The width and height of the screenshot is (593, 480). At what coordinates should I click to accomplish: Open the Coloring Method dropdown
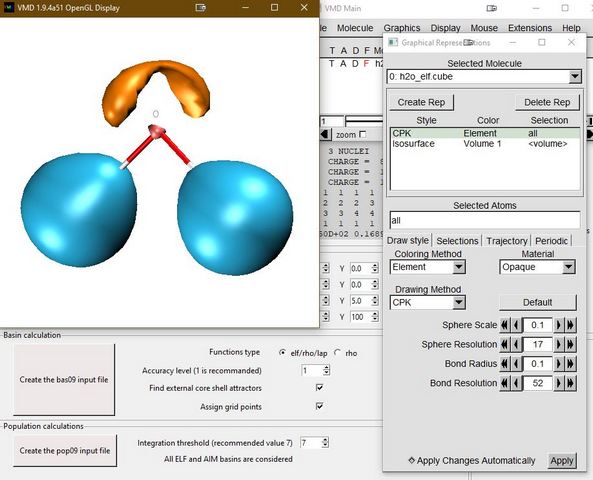(459, 267)
